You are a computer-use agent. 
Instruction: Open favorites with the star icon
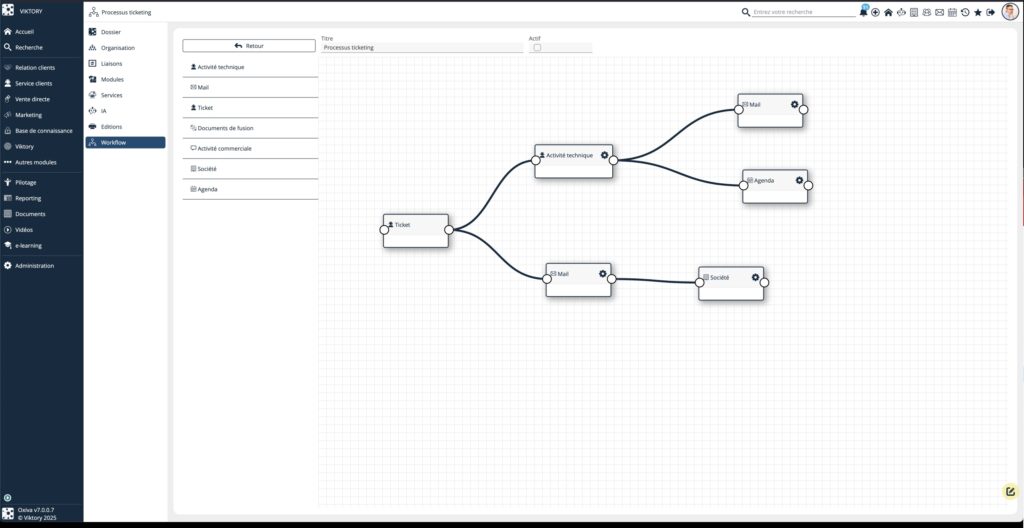978,12
